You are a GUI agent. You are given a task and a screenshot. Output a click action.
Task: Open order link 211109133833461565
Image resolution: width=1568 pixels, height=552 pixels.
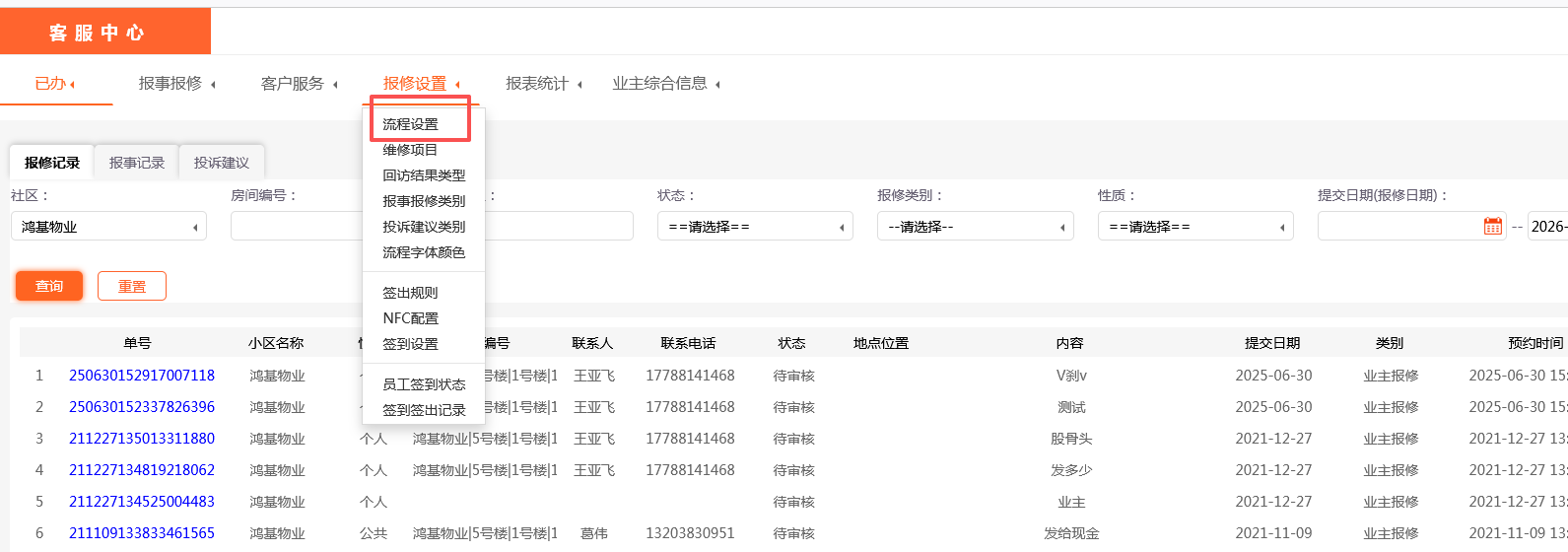142,533
